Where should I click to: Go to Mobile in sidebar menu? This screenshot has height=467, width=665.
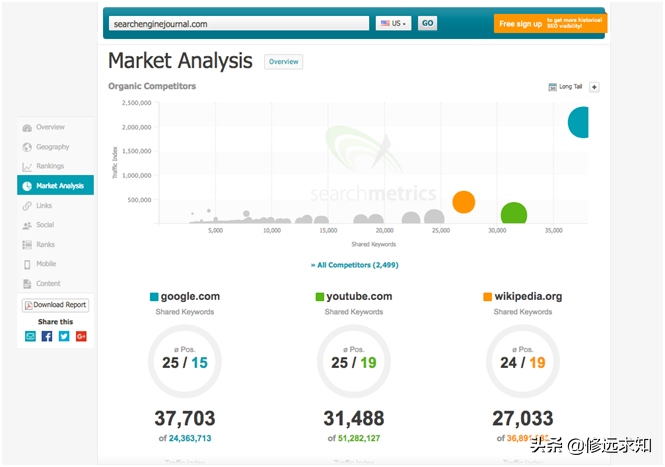pos(46,264)
